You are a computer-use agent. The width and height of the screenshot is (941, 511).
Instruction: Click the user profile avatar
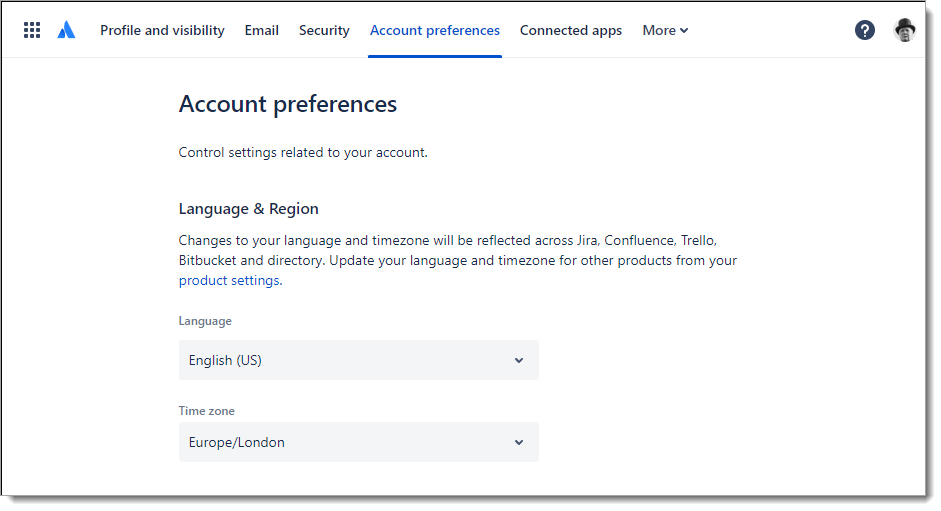(x=904, y=30)
